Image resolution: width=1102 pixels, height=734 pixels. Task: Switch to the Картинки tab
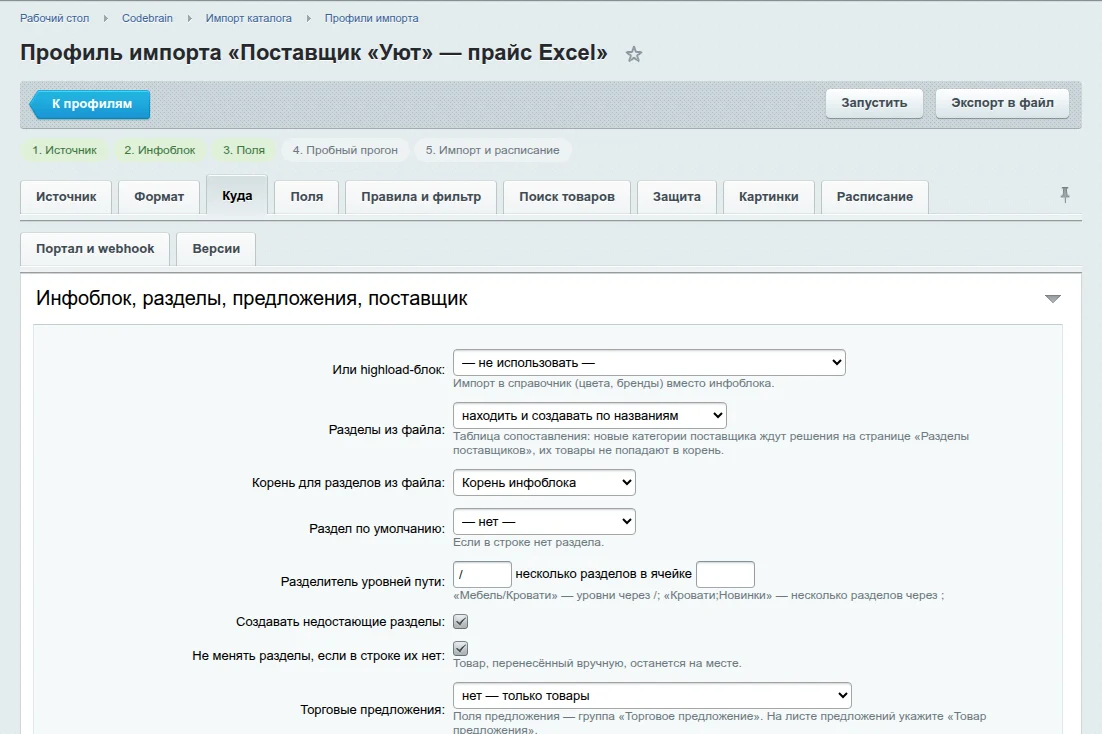pos(768,197)
